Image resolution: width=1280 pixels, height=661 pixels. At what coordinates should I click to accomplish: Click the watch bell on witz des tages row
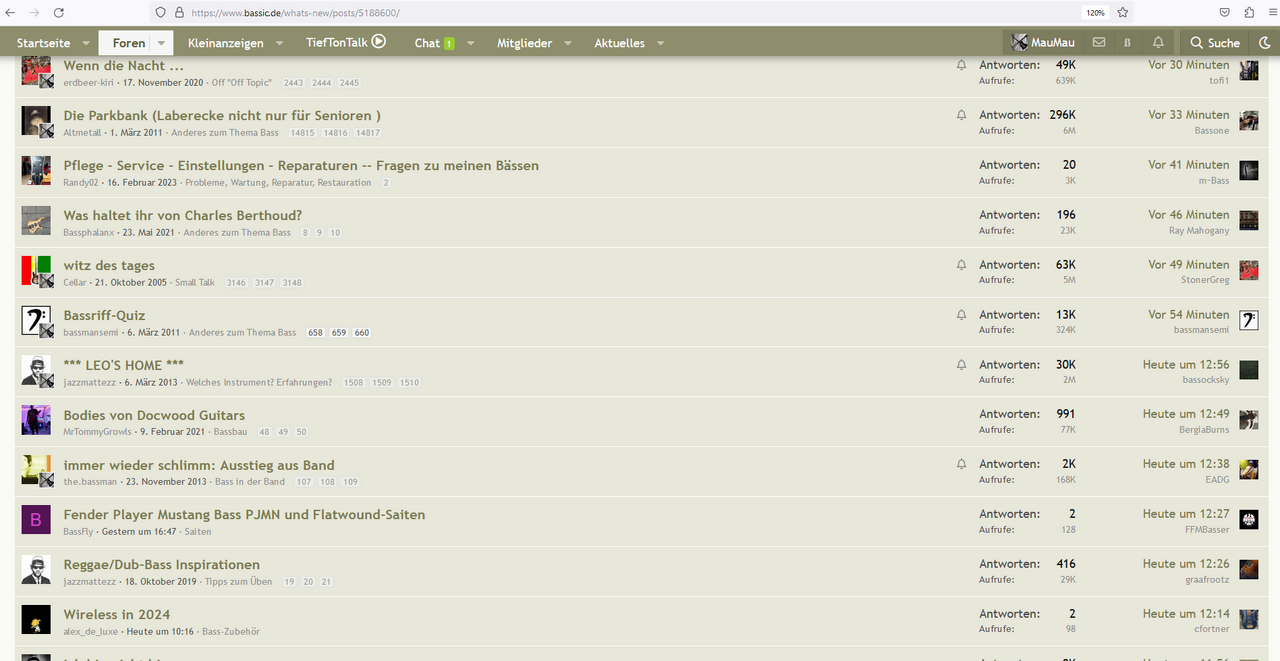(961, 265)
